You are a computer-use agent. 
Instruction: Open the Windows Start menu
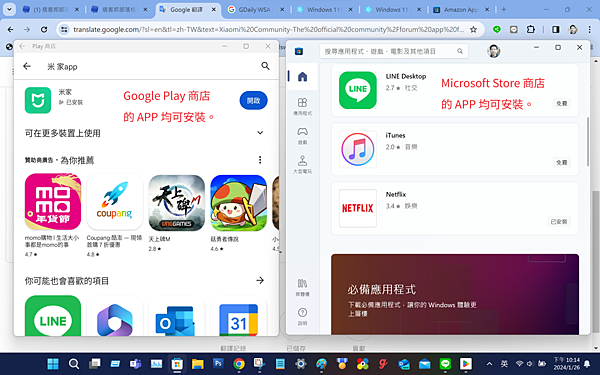pos(53,364)
